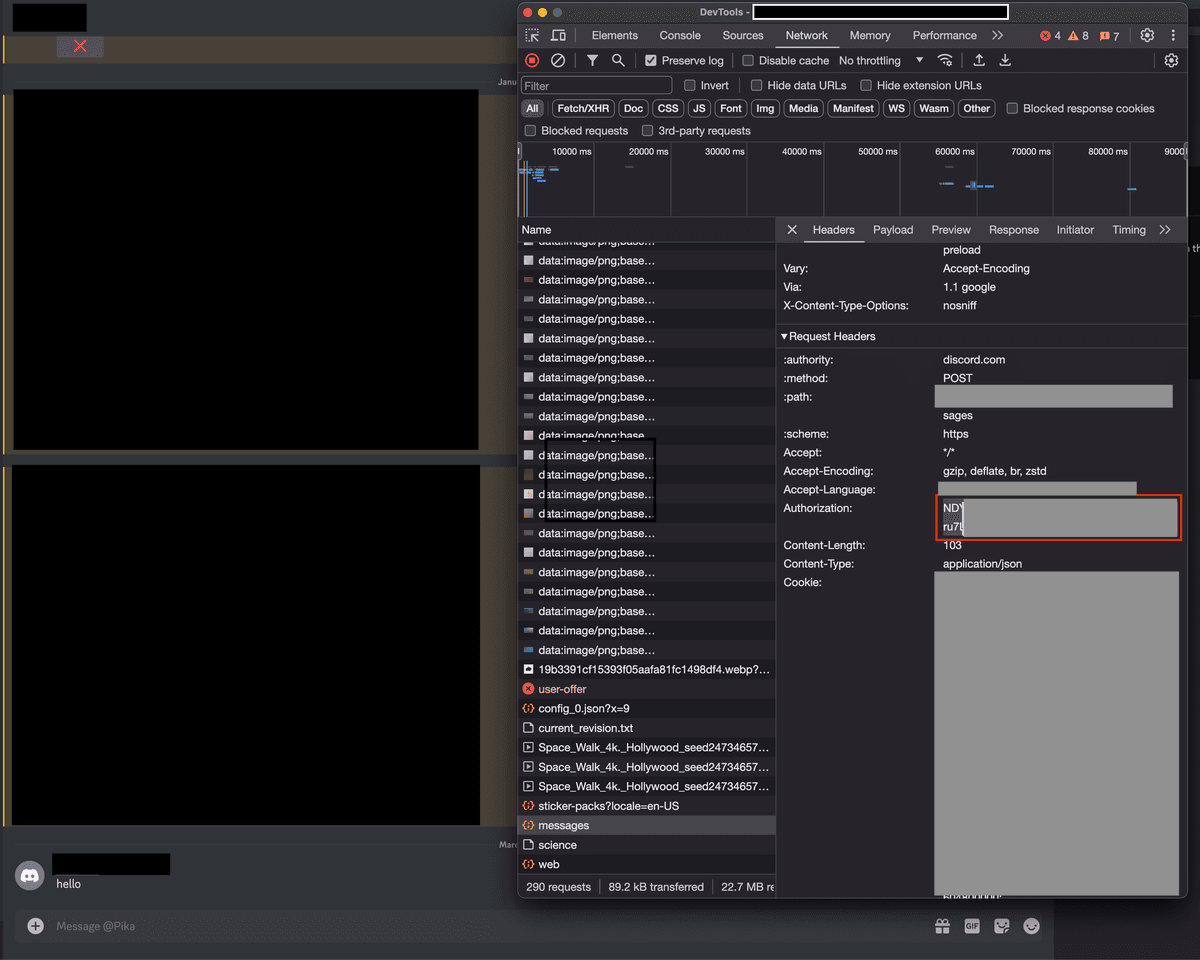Select the sticker-packs?locale=en-US request
Viewport: 1200px width, 960px height.
646,806
